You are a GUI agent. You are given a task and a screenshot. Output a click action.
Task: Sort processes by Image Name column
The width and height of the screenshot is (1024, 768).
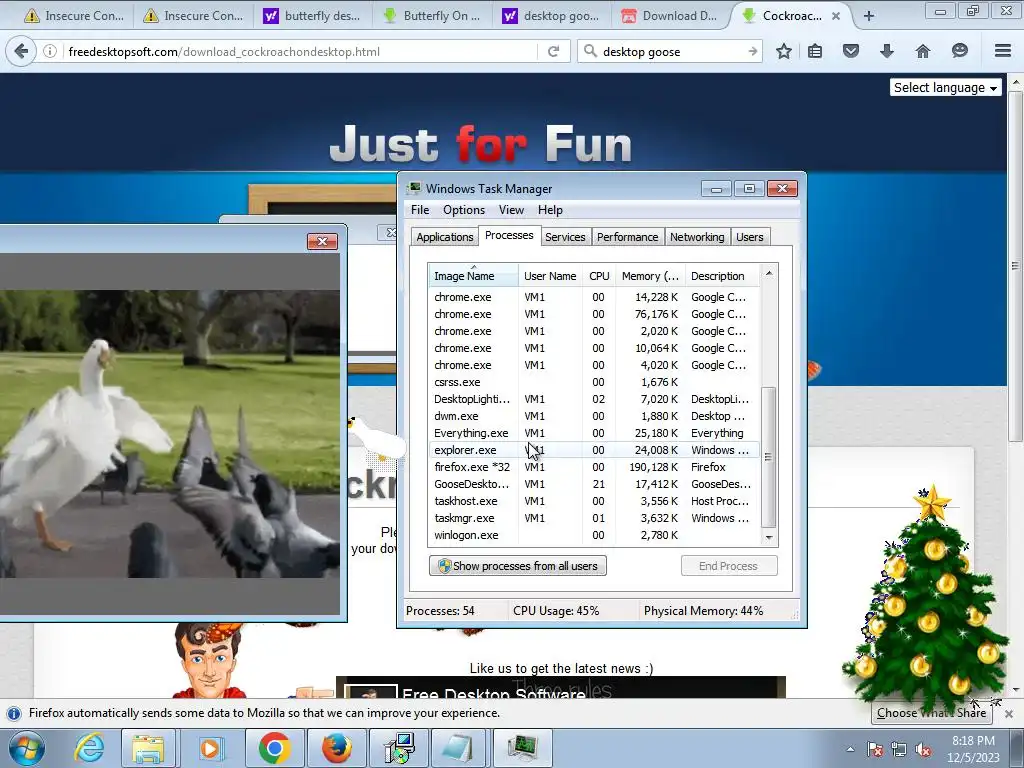coord(473,276)
